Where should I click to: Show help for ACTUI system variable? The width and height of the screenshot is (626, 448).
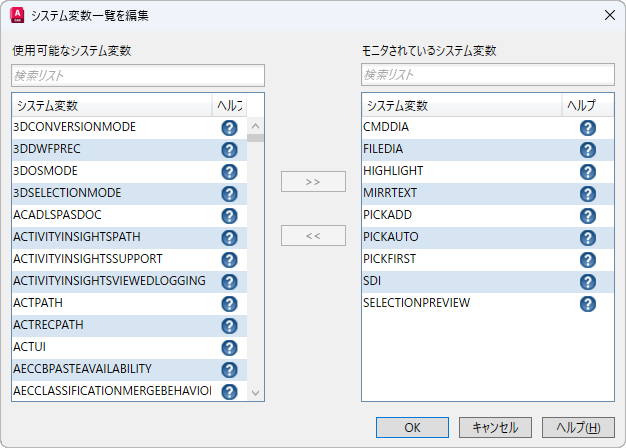tap(229, 347)
